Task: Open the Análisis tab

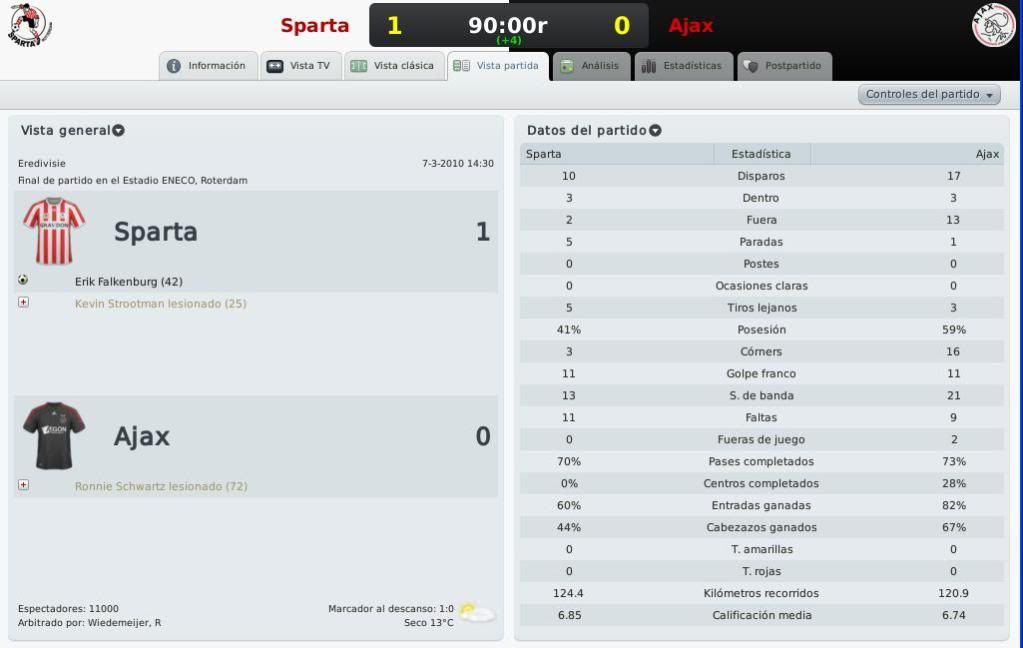Action: [x=592, y=66]
